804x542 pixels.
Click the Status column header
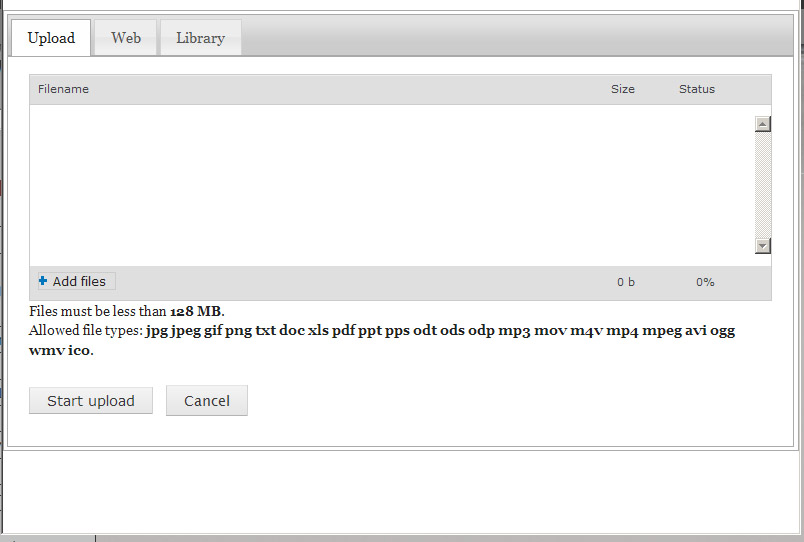tap(697, 89)
